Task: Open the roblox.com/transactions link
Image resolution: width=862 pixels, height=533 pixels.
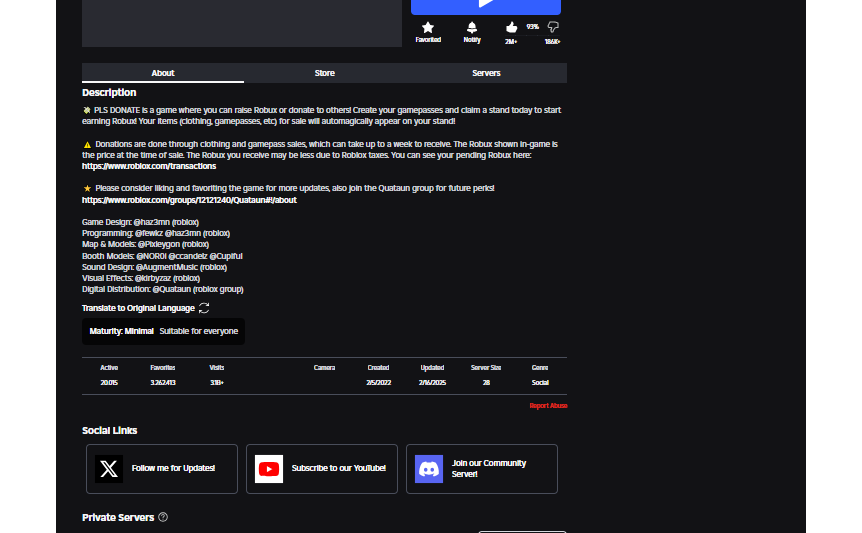Action: click(x=149, y=166)
